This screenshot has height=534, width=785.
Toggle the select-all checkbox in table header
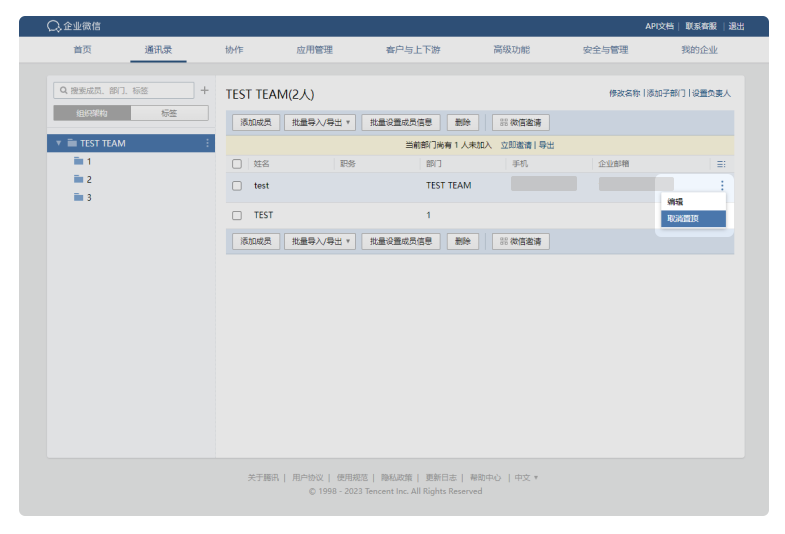[x=237, y=163]
